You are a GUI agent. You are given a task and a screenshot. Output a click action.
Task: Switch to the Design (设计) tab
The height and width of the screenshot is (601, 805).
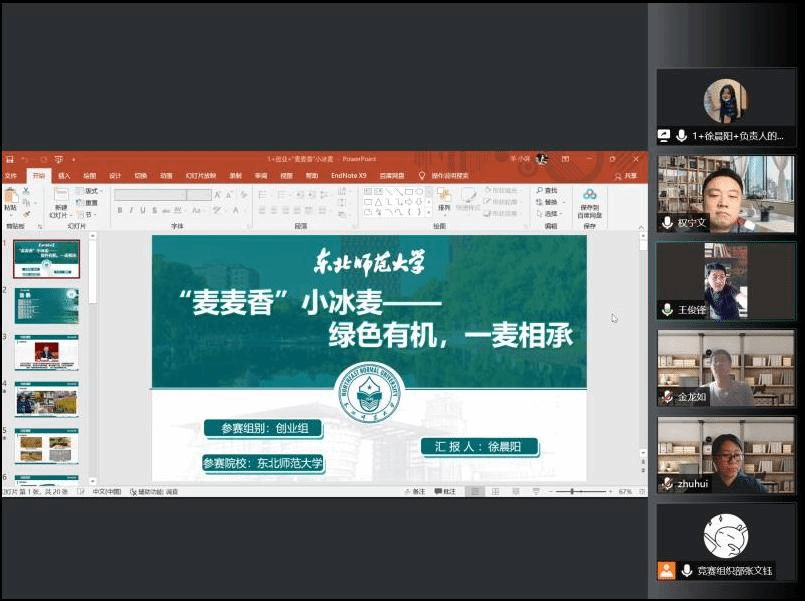tap(115, 176)
